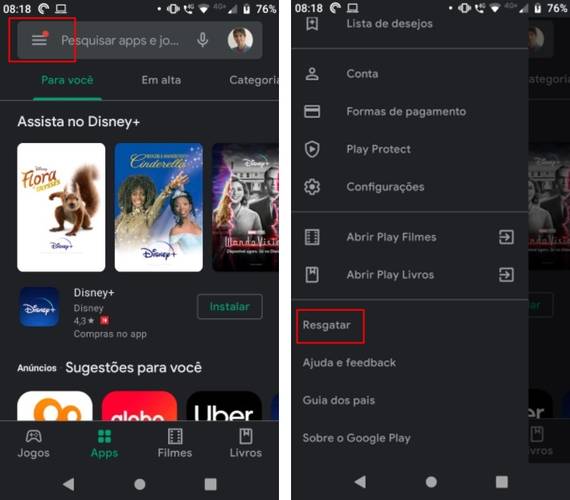Screen dimensions: 570x500
Task: Click the payment card icon
Action: pos(312,111)
